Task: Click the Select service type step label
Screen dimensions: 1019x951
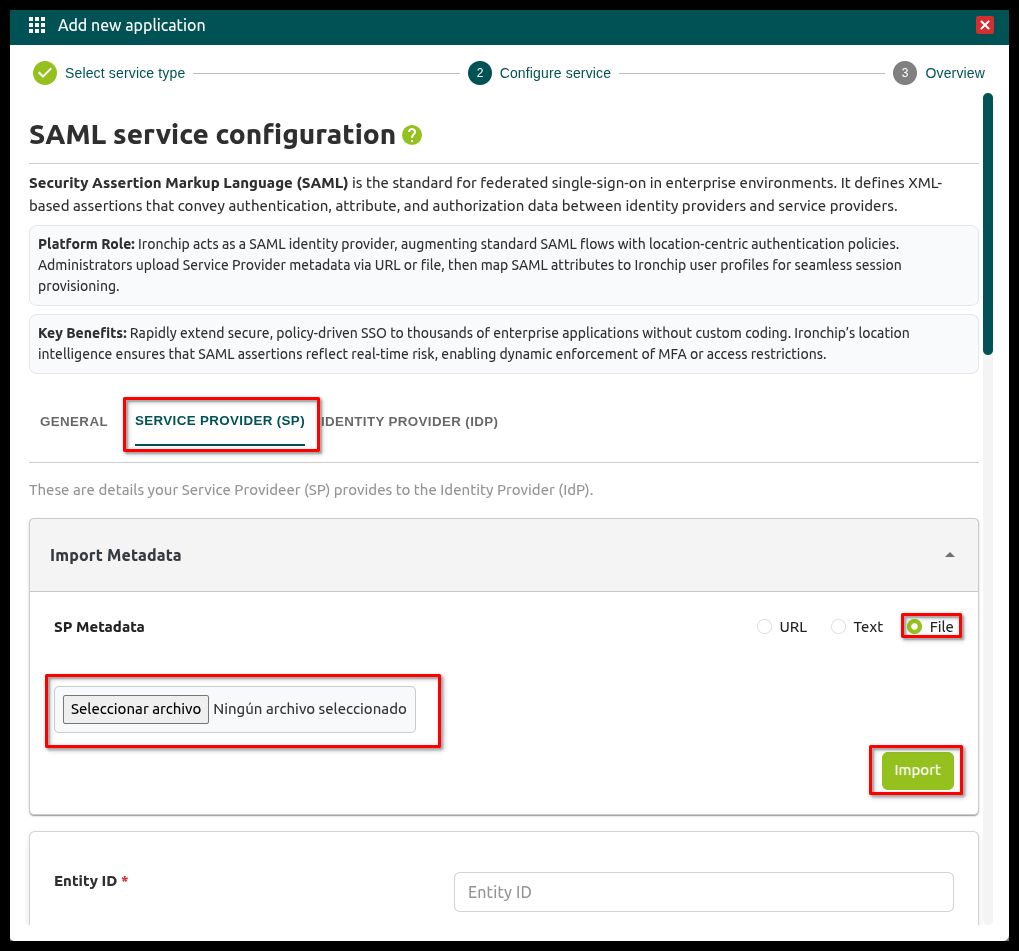Action: [125, 73]
